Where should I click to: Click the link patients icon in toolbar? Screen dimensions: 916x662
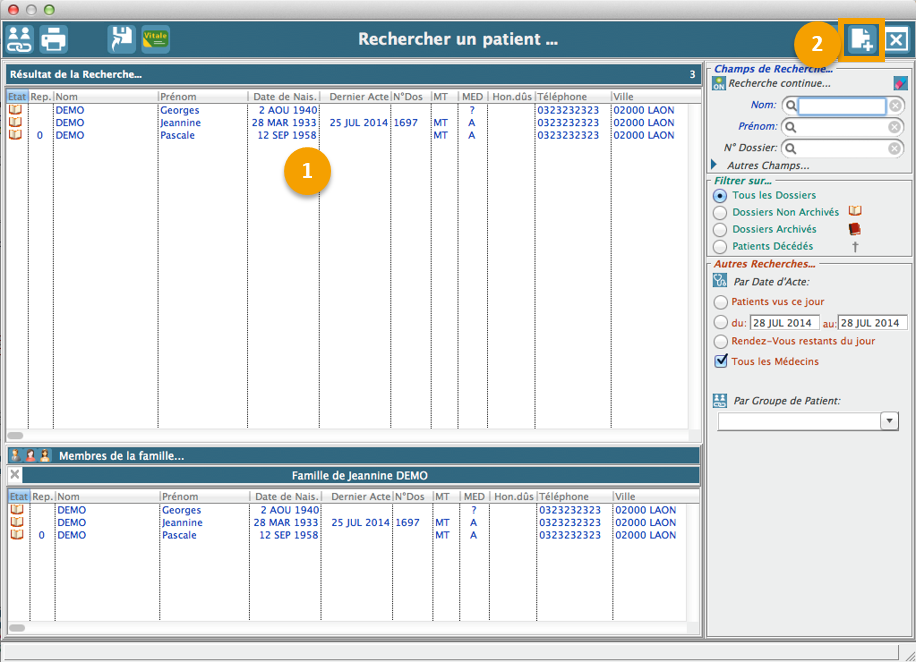[20, 40]
